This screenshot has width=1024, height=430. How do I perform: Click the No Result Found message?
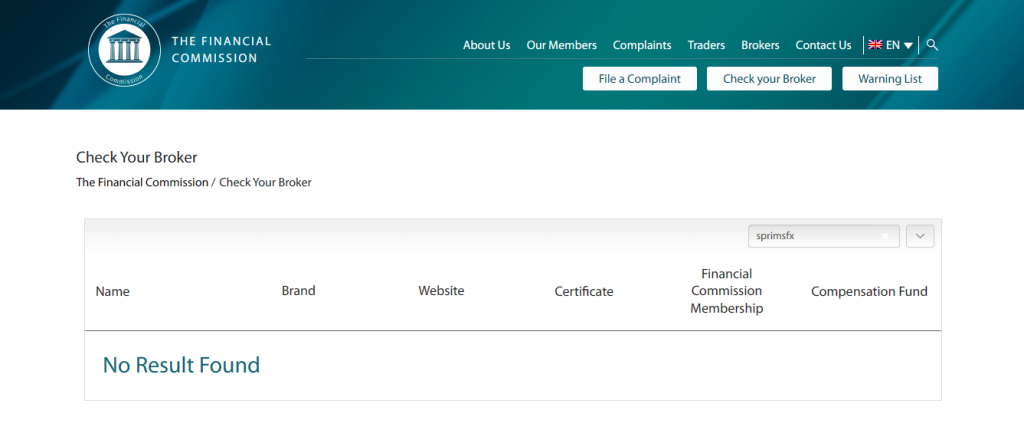tap(182, 365)
